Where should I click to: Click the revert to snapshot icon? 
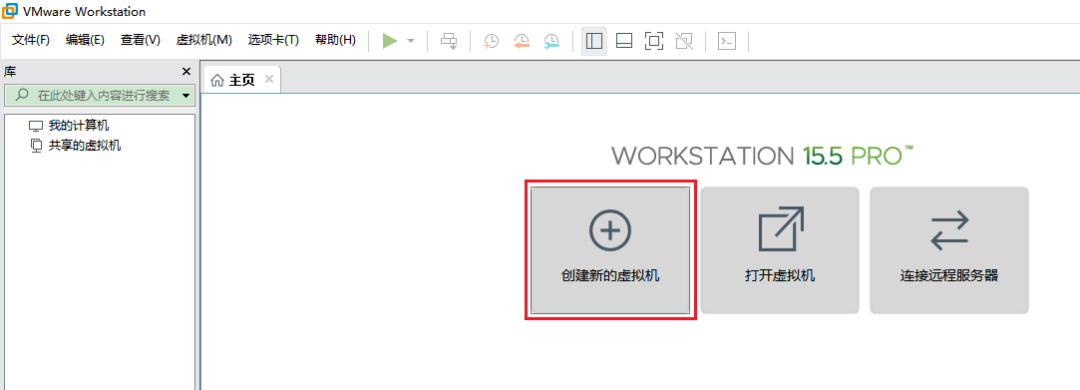click(521, 41)
